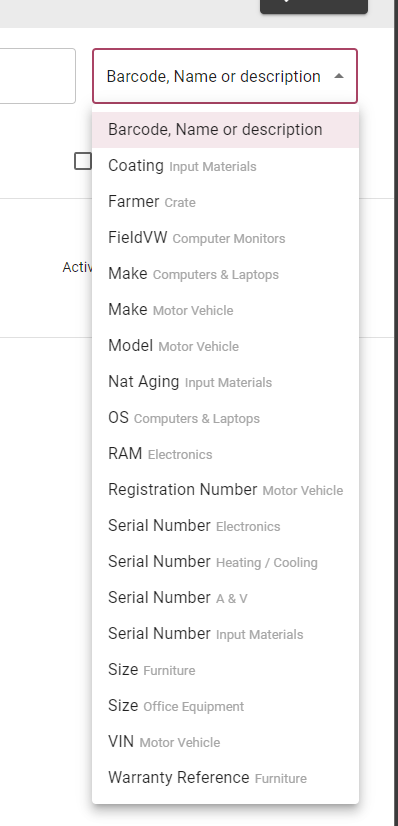This screenshot has width=398, height=826.
Task: Select Model Motor Vehicle option
Action: point(225,346)
